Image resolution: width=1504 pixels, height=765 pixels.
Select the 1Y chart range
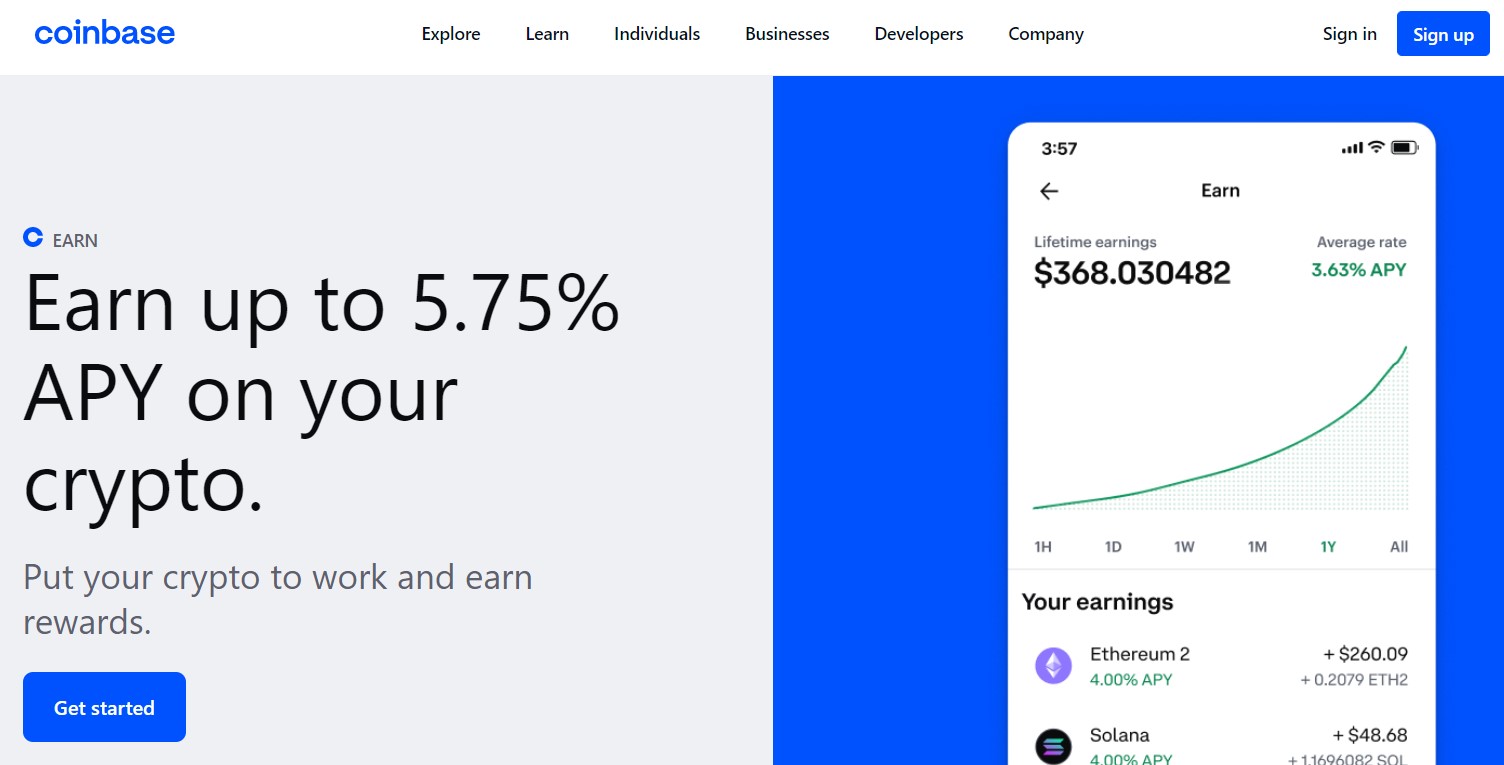pyautogui.click(x=1328, y=547)
